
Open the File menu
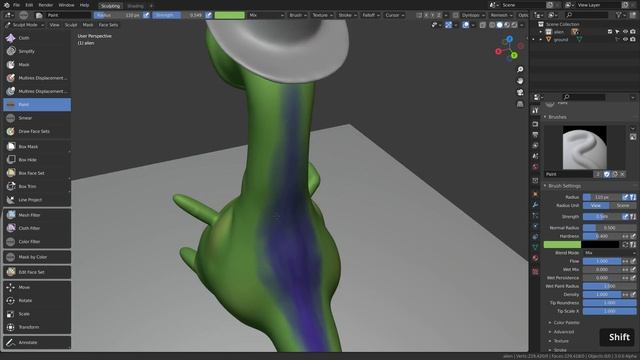tap(16, 5)
